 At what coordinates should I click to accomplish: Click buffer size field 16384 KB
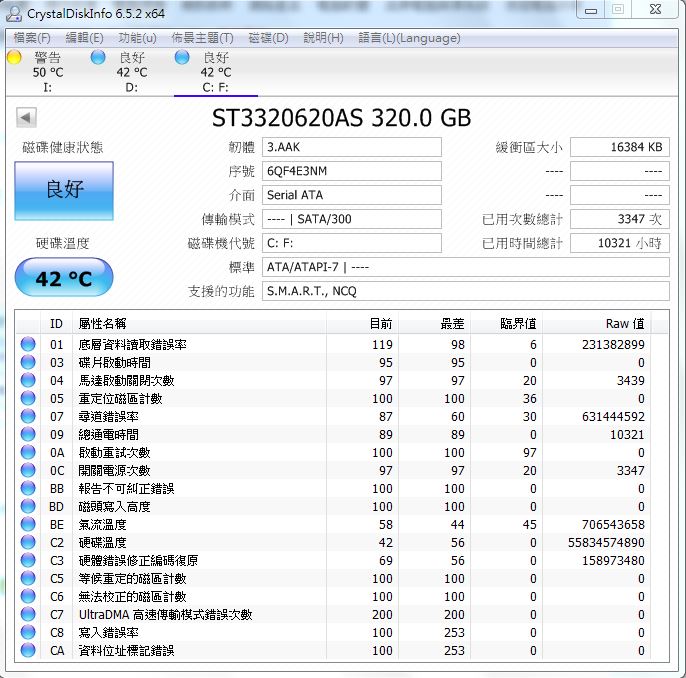click(620, 147)
